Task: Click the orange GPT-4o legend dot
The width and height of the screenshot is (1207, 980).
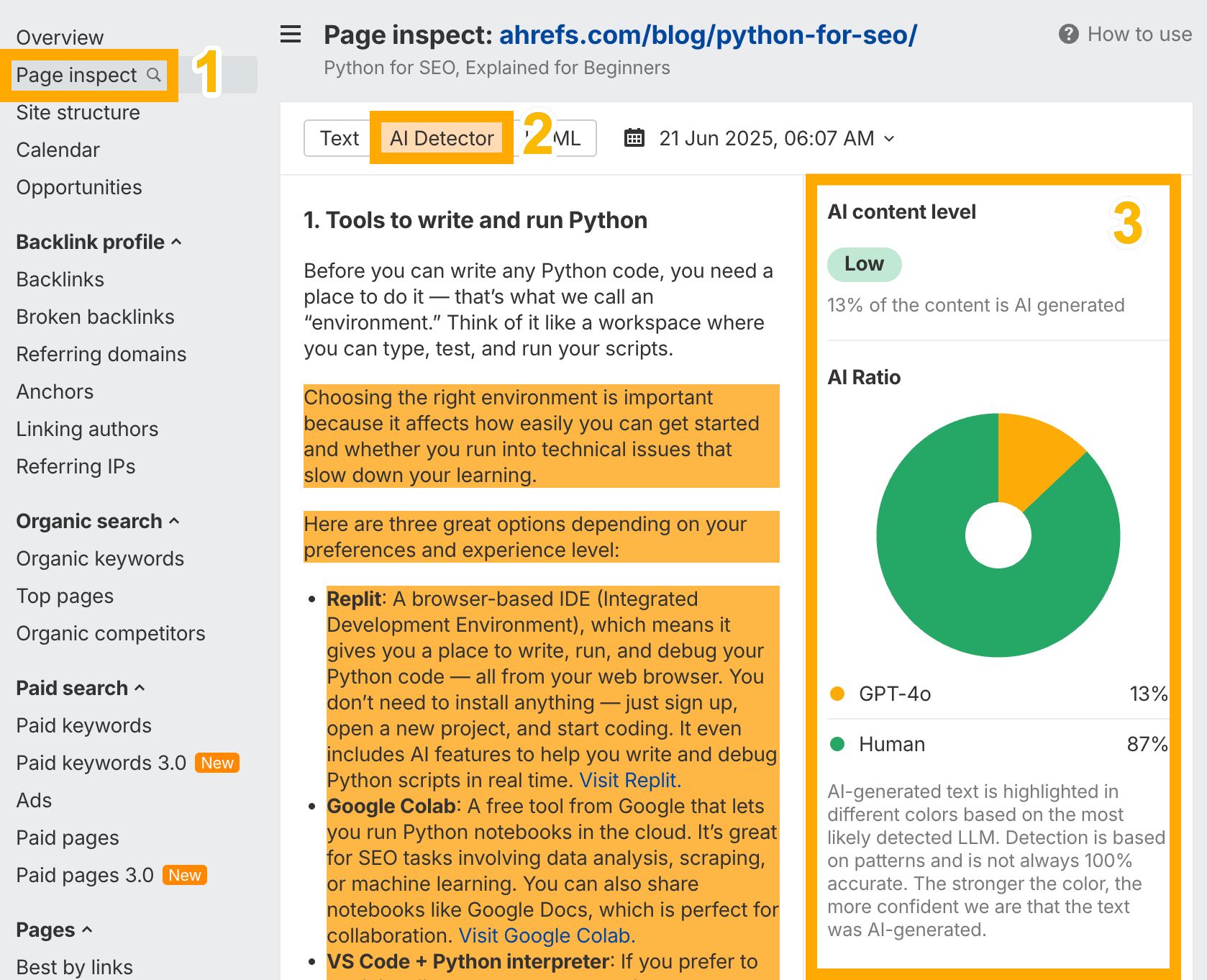Action: pyautogui.click(x=837, y=694)
